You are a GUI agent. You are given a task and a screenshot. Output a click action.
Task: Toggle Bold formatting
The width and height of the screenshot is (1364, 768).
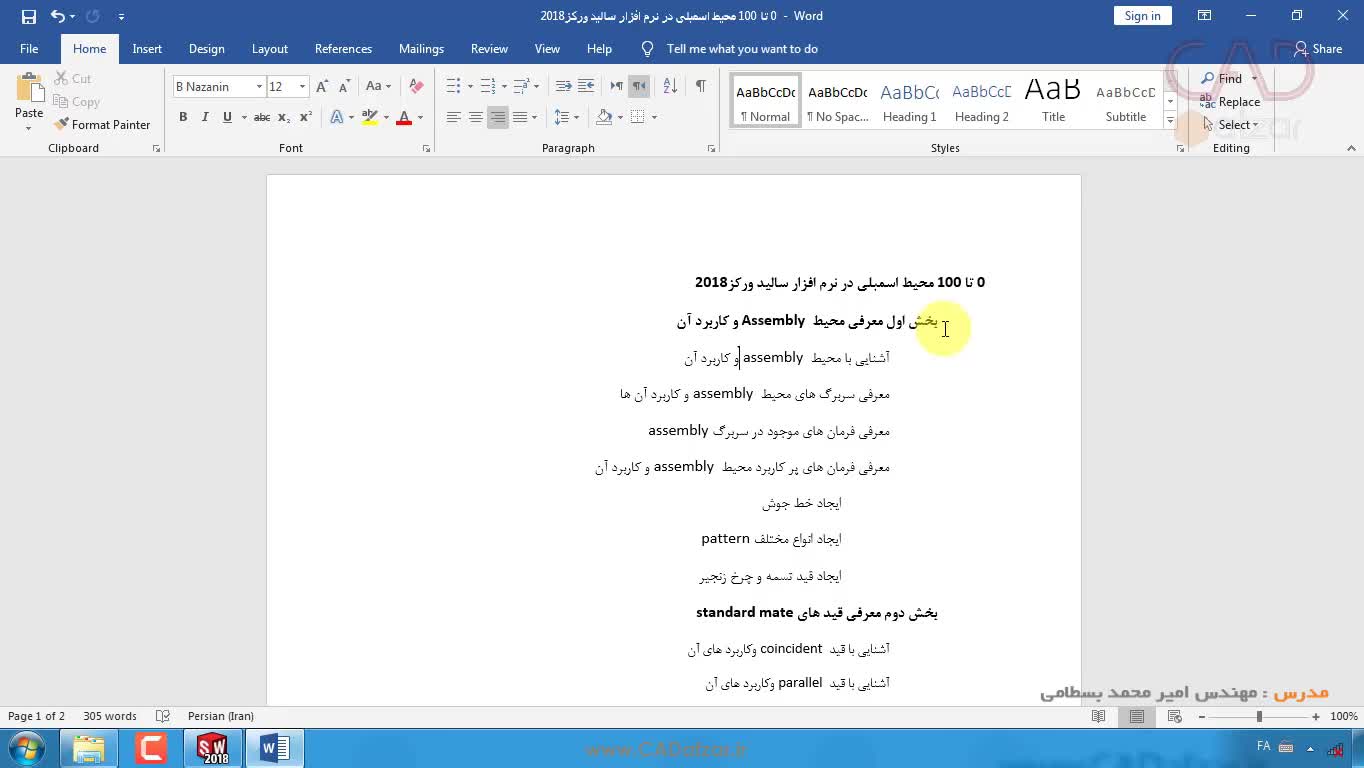183,118
